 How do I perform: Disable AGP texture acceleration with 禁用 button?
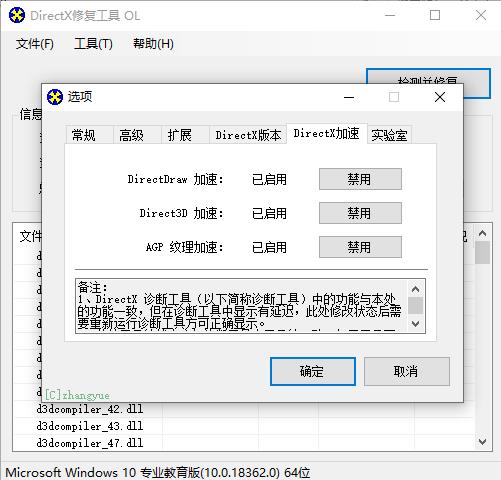[x=360, y=247]
